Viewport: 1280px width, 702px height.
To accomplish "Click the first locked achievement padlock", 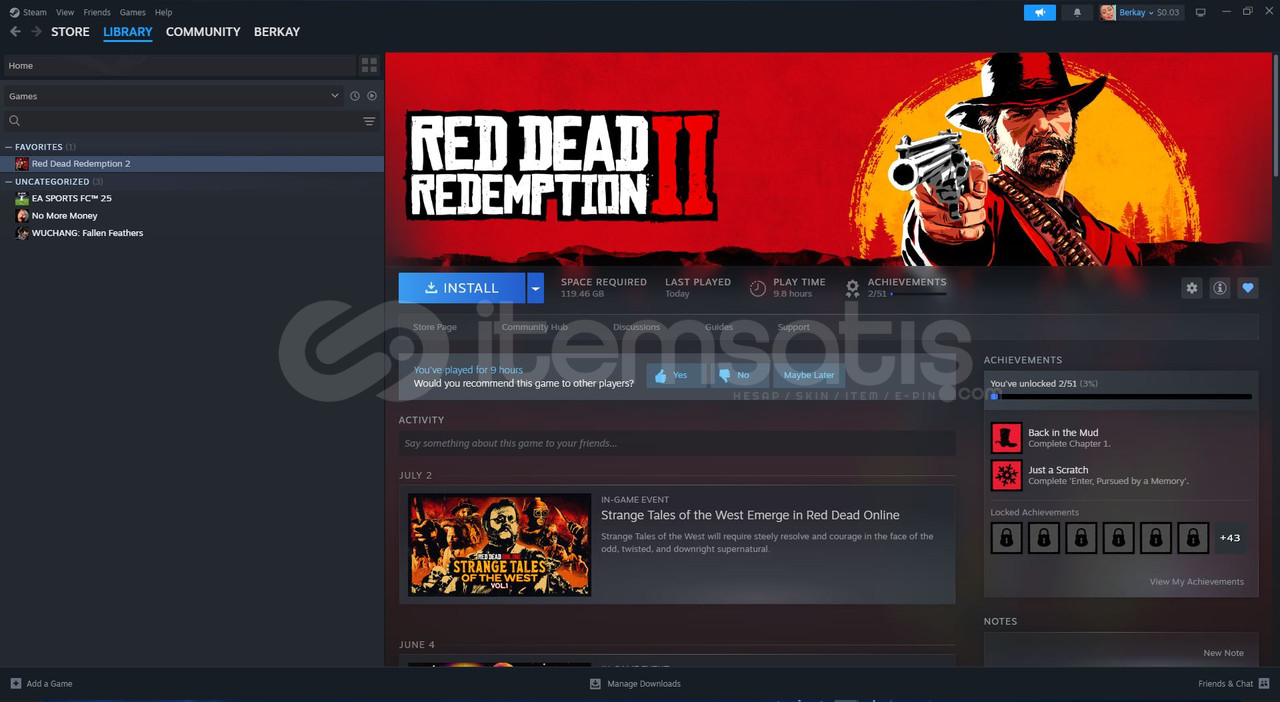I will tap(1006, 538).
